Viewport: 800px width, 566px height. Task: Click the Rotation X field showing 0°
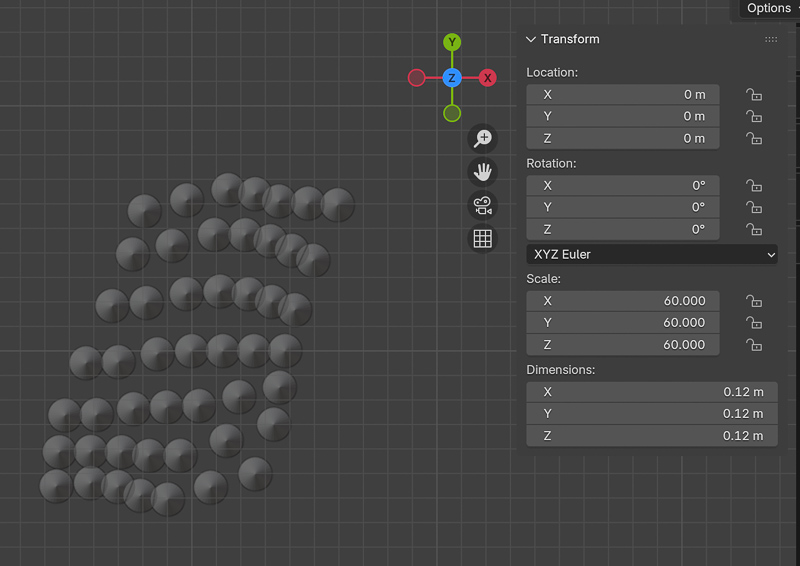(622, 186)
